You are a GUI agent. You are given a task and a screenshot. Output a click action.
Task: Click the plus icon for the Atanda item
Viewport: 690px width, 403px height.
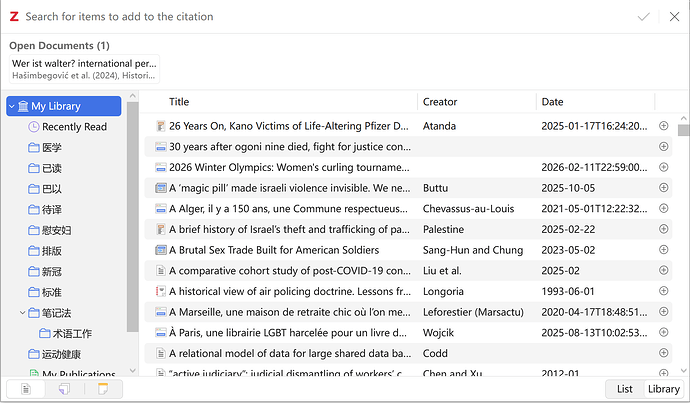click(x=664, y=126)
